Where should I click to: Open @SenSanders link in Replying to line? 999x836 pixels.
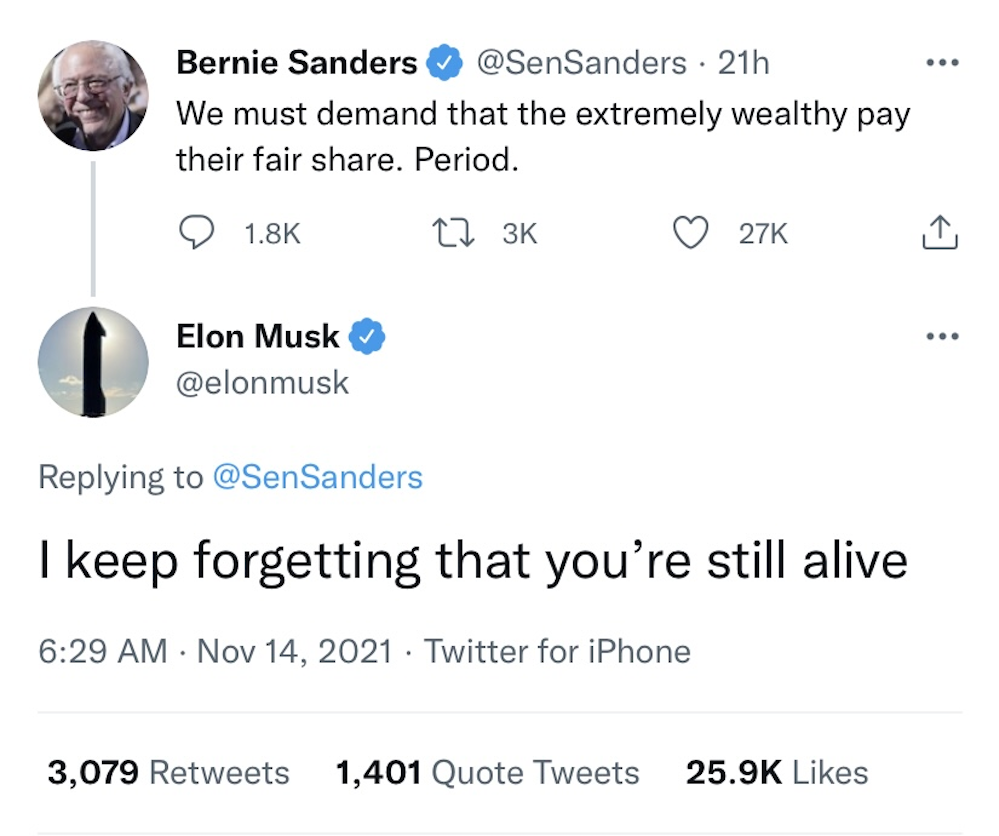pos(317,477)
